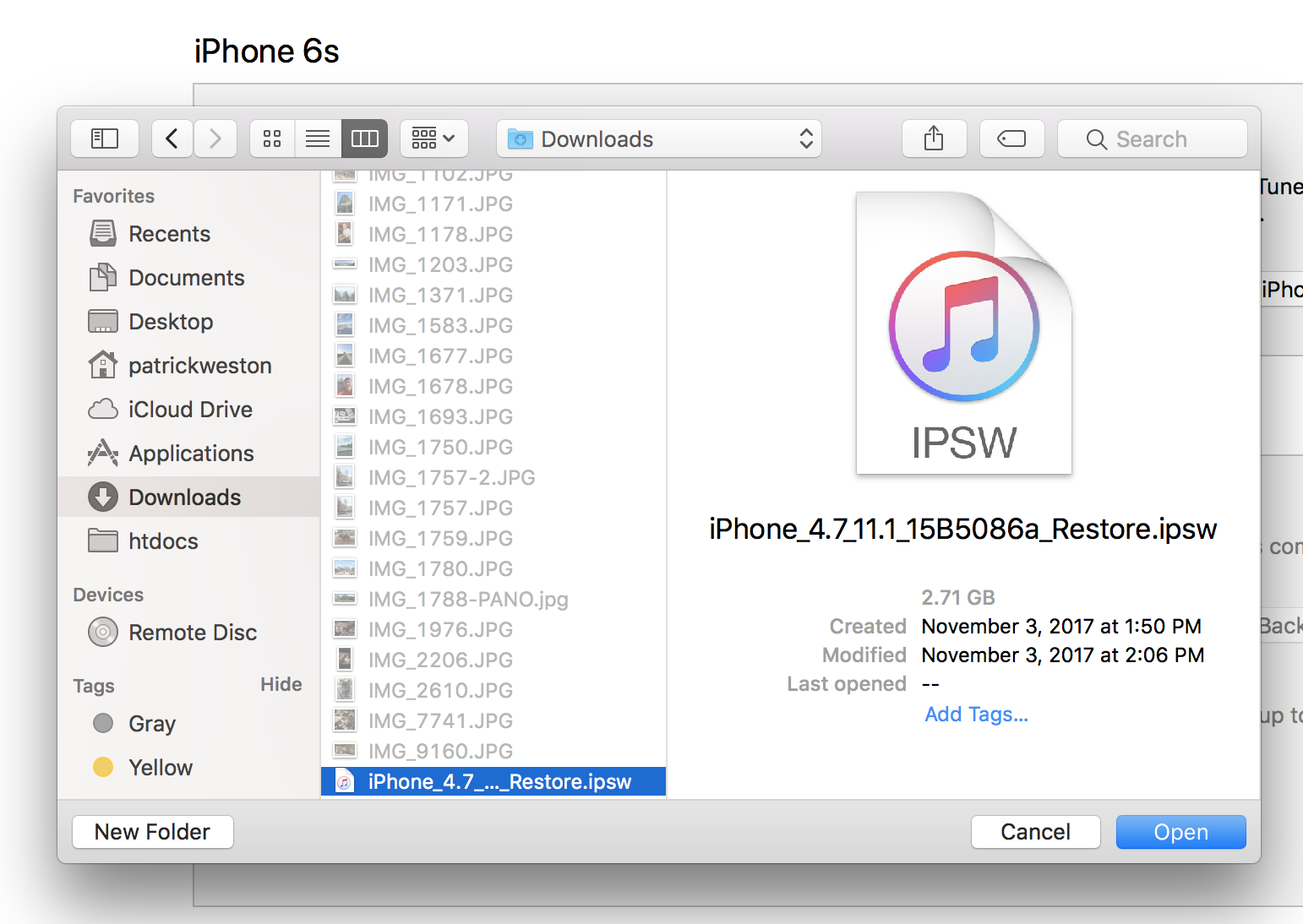The image size is (1303, 924).
Task: Click the large IPSW preview icon
Action: [964, 333]
